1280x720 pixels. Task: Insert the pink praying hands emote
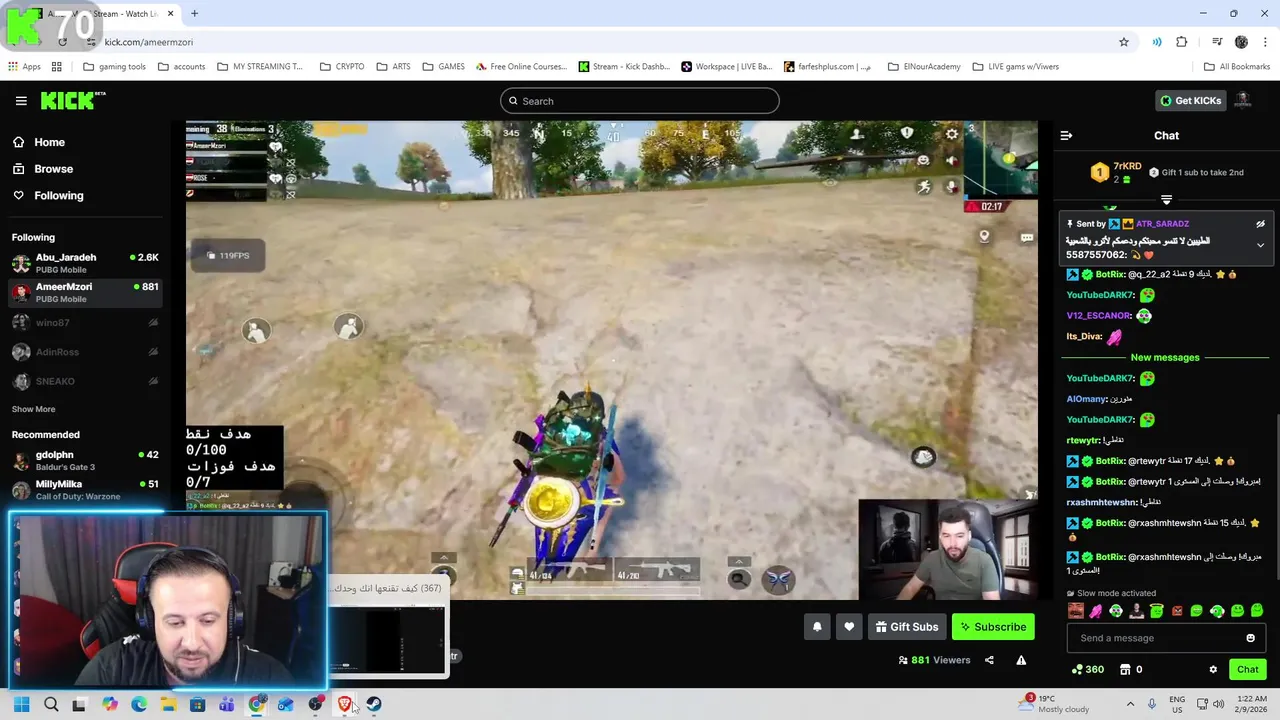[x=1096, y=611]
